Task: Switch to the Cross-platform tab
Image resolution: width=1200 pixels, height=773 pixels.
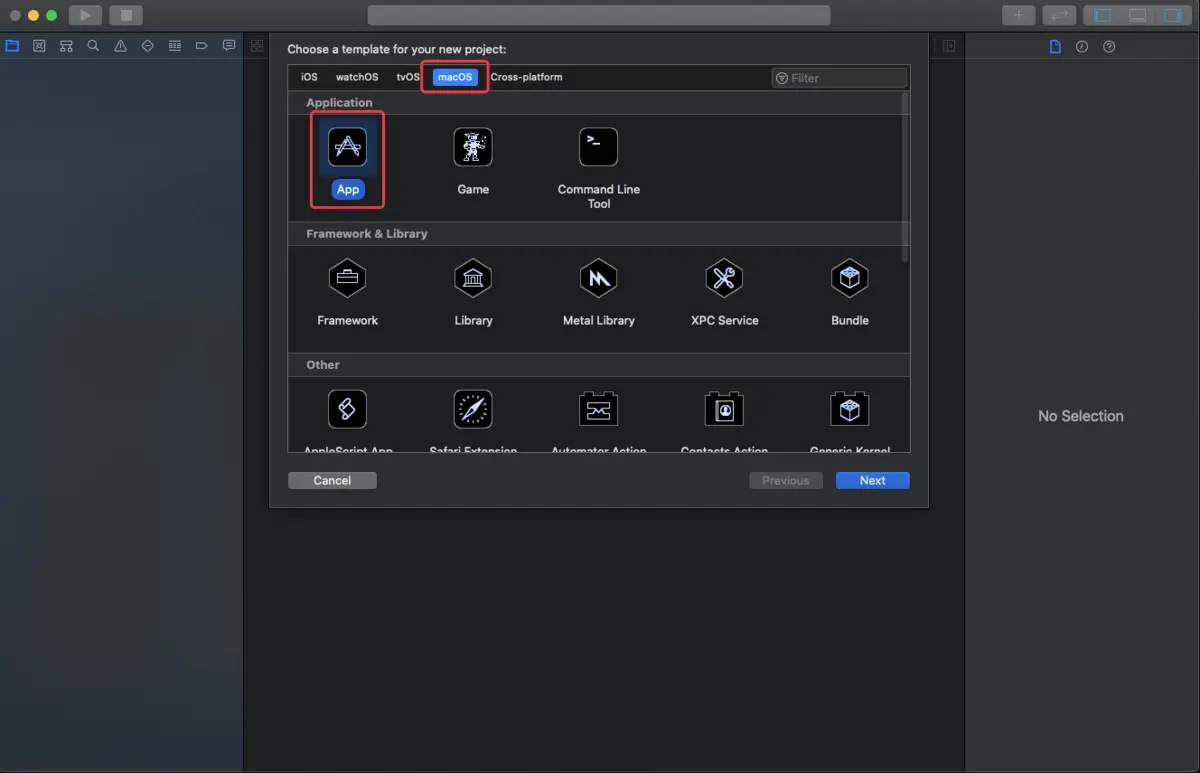Action: (x=526, y=77)
